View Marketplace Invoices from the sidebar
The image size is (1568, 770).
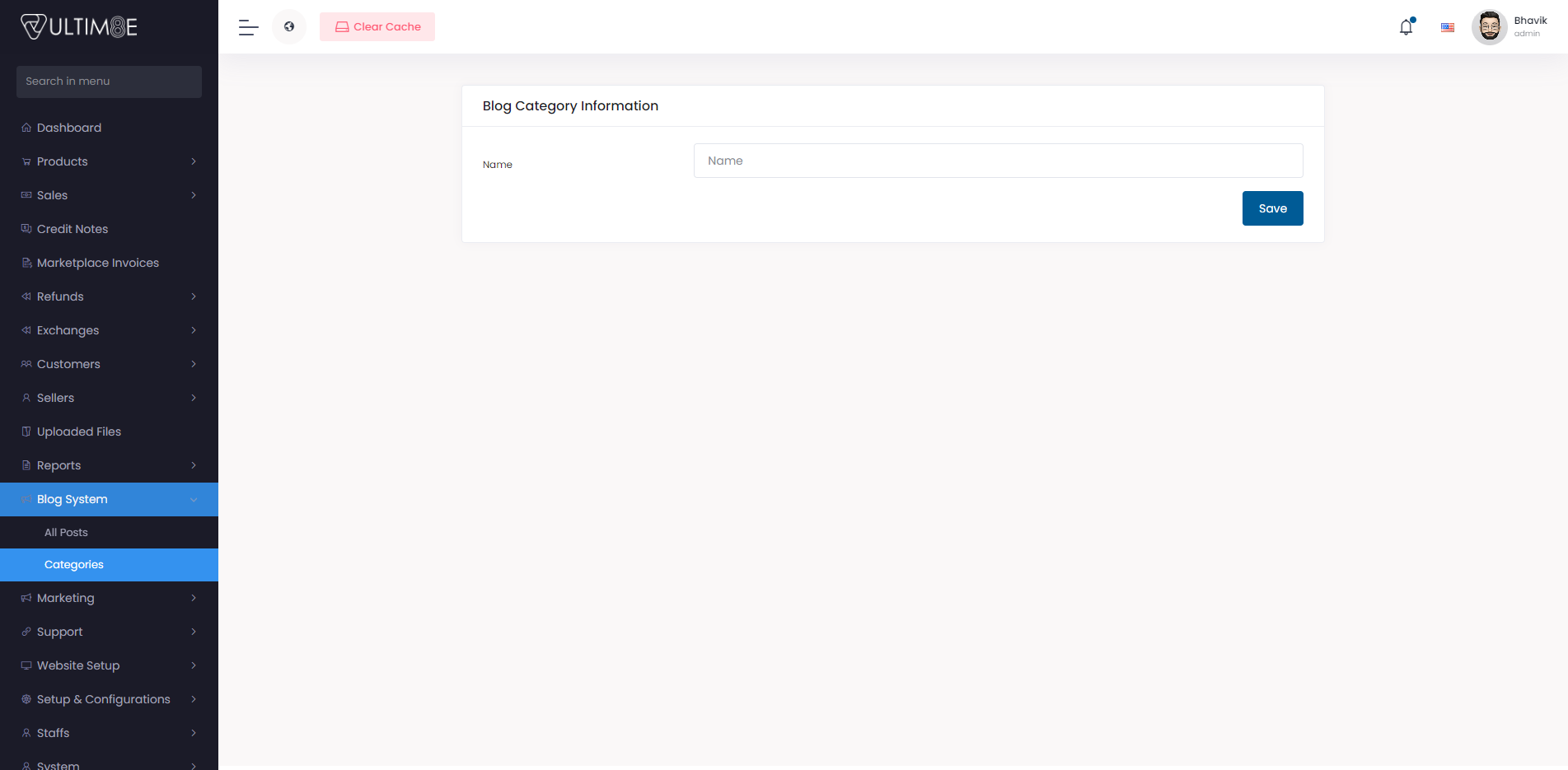pos(98,263)
